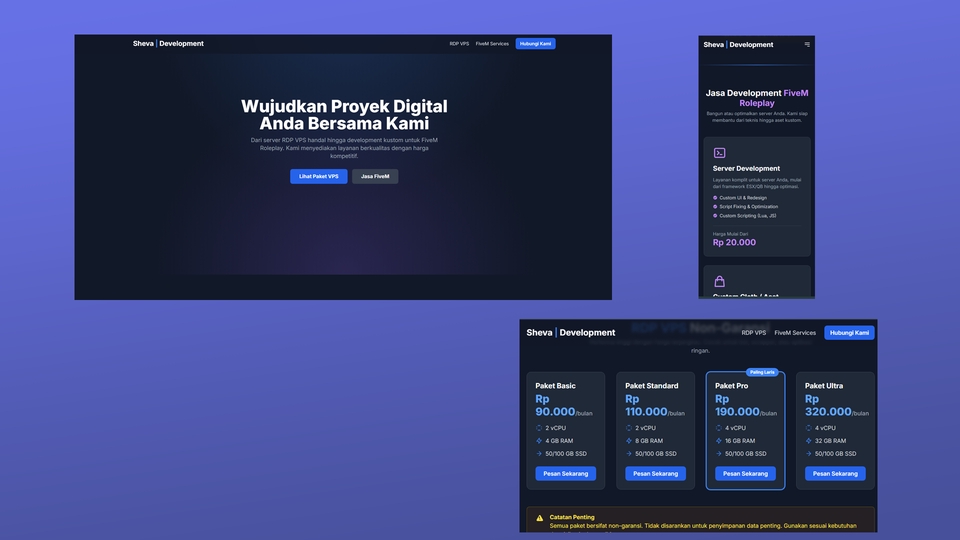Click the bullet icon beside Custom UI & Redesign
The width and height of the screenshot is (960, 540).
[x=715, y=198]
